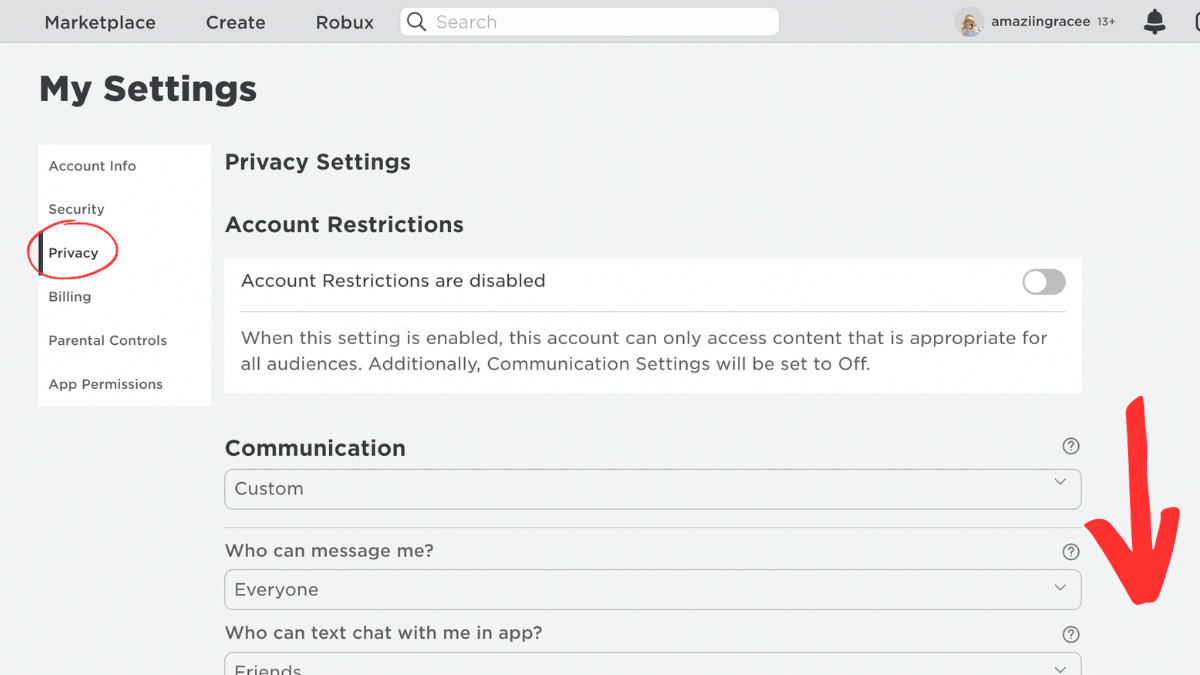
Task: Enable the Account Restrictions toggle
Action: click(1043, 282)
